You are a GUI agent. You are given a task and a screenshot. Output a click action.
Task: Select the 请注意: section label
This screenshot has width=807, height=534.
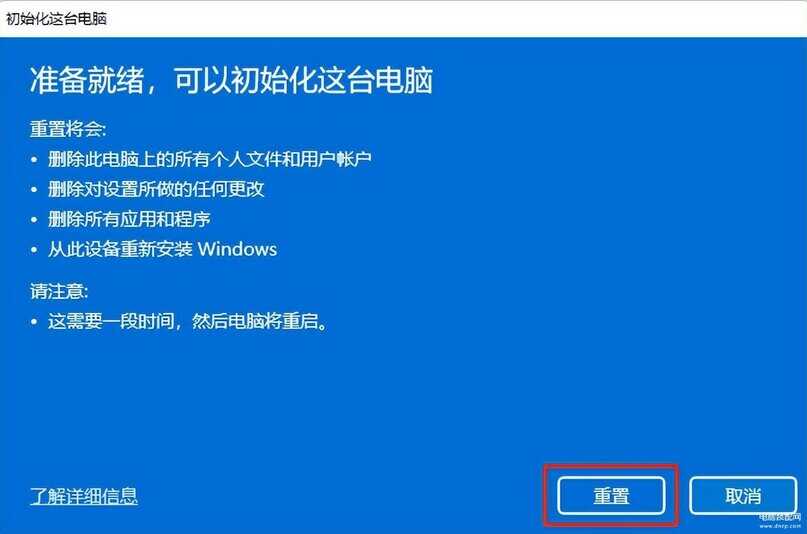click(59, 292)
